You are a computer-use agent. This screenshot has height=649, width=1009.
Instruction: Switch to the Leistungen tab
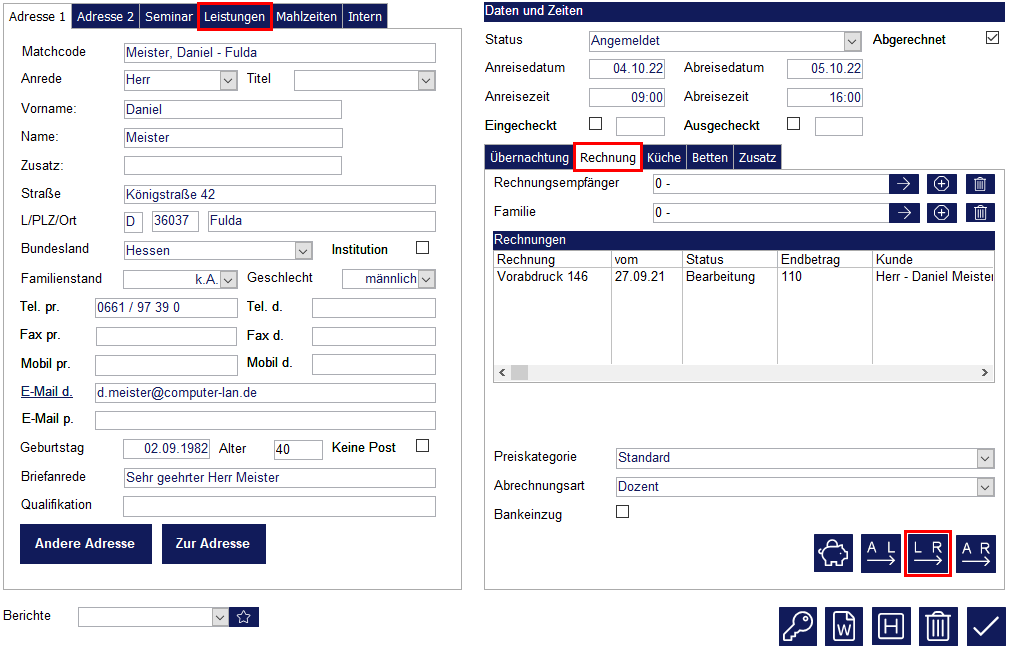tap(235, 17)
